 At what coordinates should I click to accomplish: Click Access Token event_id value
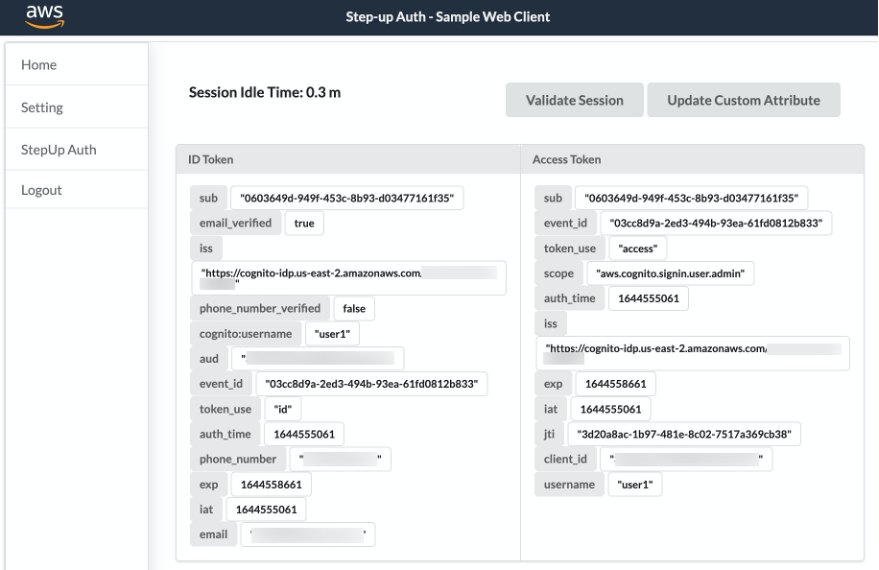click(716, 223)
